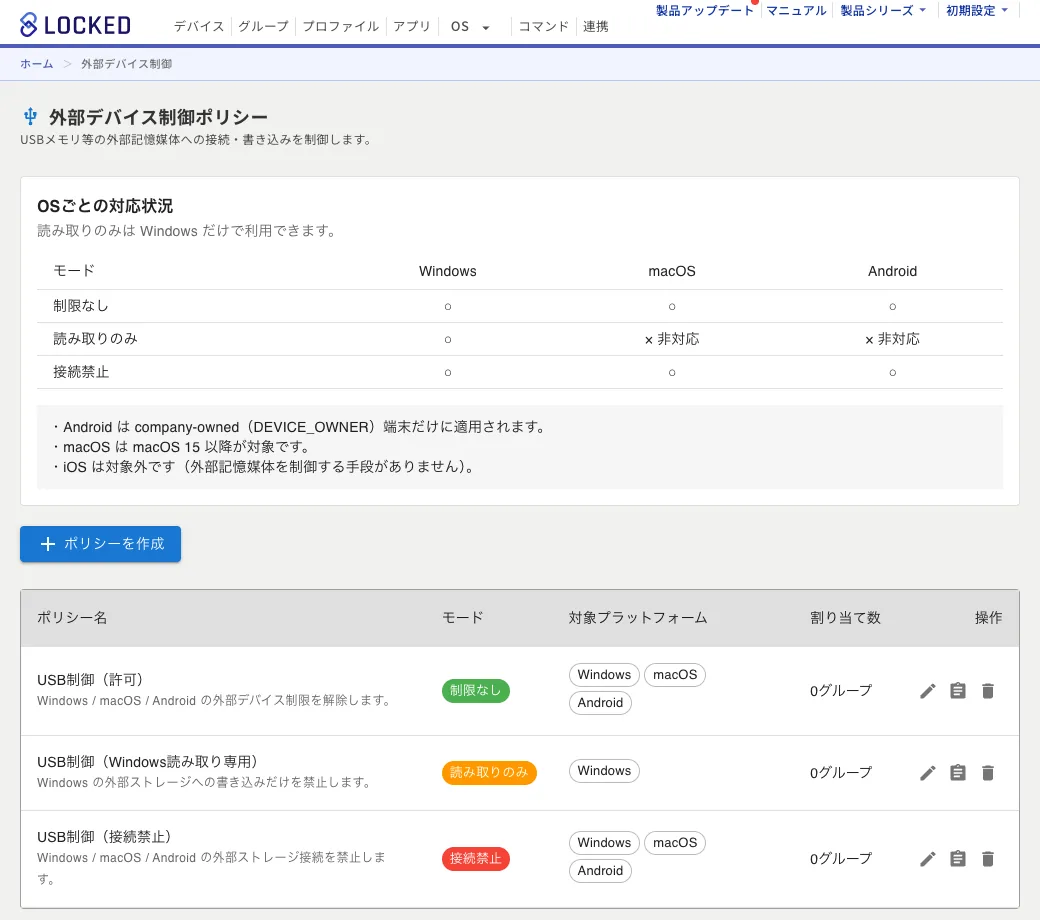Click the USB制御（Windows読み取り専用）policy name
Viewport: 1040px width, 920px height.
(x=147, y=761)
